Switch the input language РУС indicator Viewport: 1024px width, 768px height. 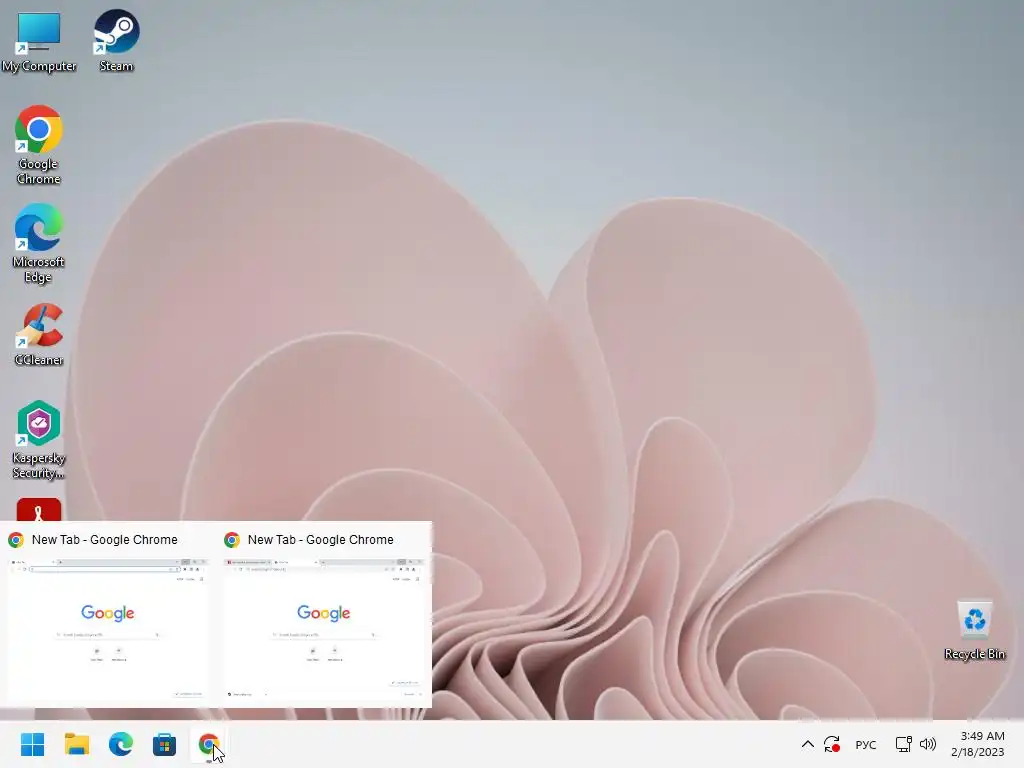coord(866,744)
